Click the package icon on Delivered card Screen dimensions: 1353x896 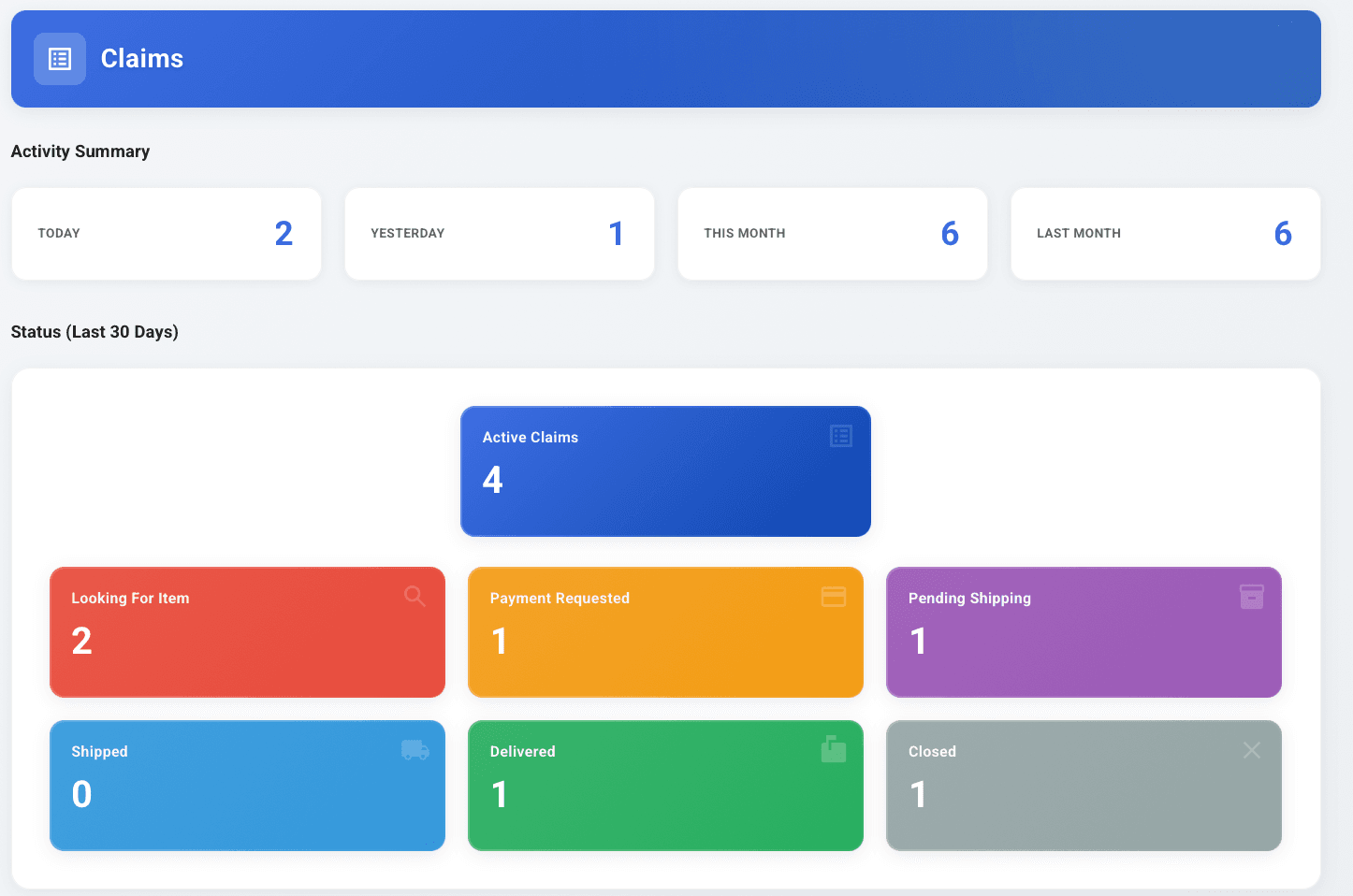tap(834, 749)
